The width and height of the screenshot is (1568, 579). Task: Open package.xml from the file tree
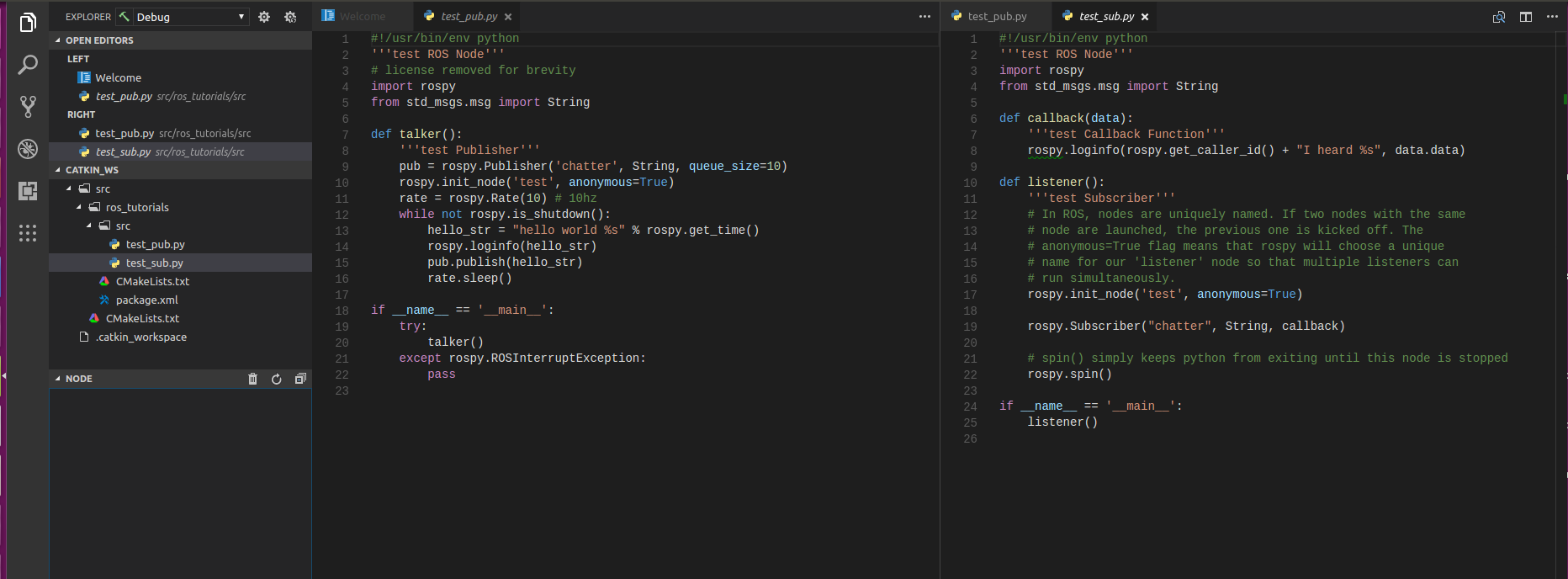[x=146, y=300]
